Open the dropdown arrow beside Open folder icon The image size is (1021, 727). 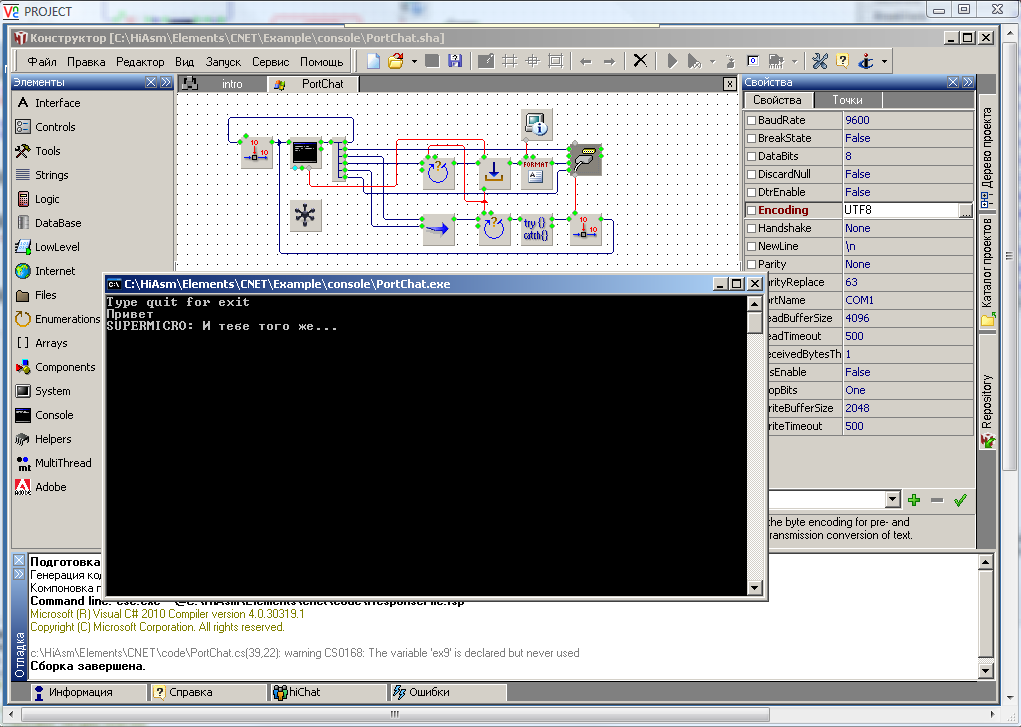pyautogui.click(x=414, y=61)
